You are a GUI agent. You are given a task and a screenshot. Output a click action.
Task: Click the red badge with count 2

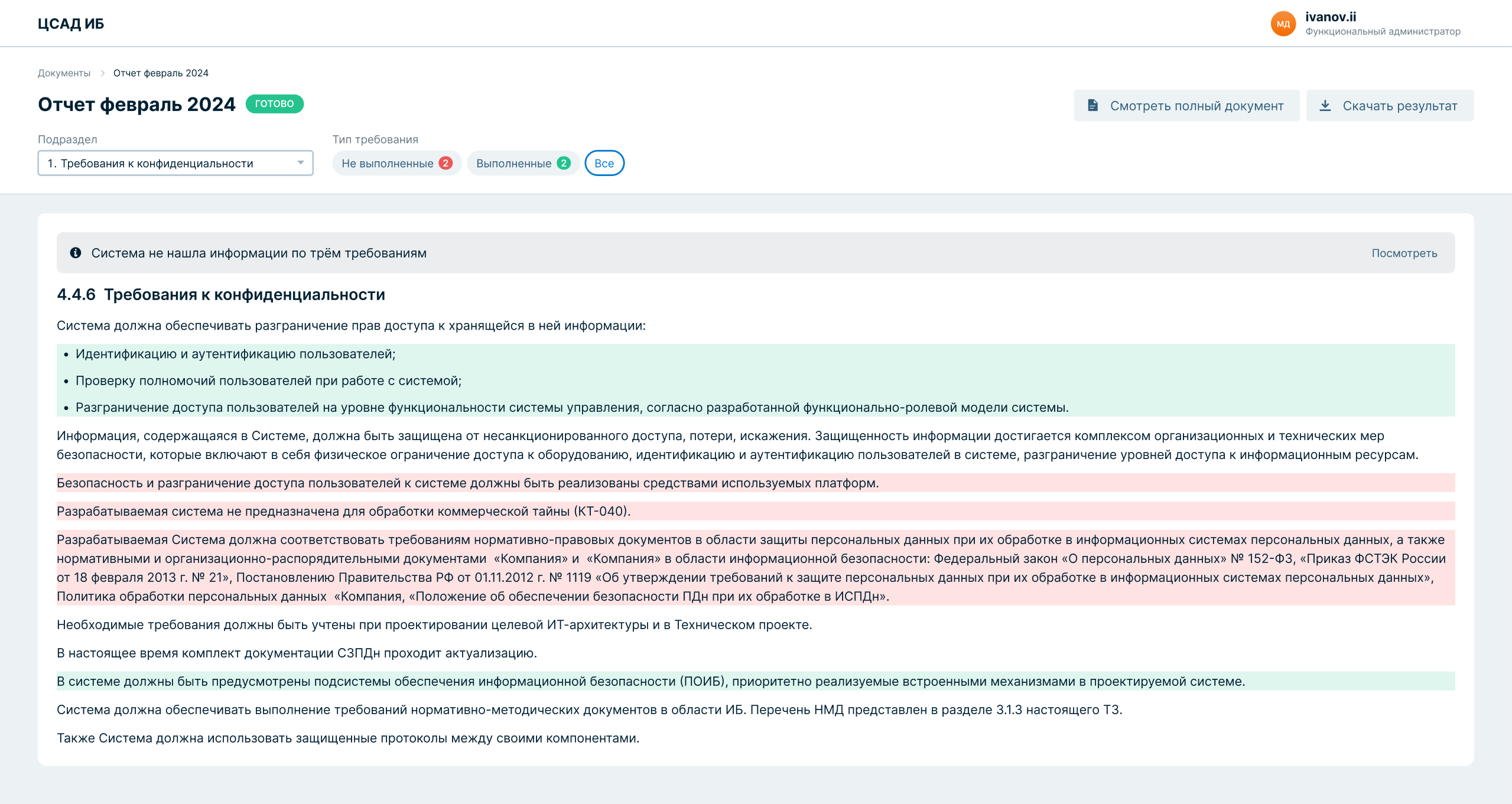[x=446, y=163]
